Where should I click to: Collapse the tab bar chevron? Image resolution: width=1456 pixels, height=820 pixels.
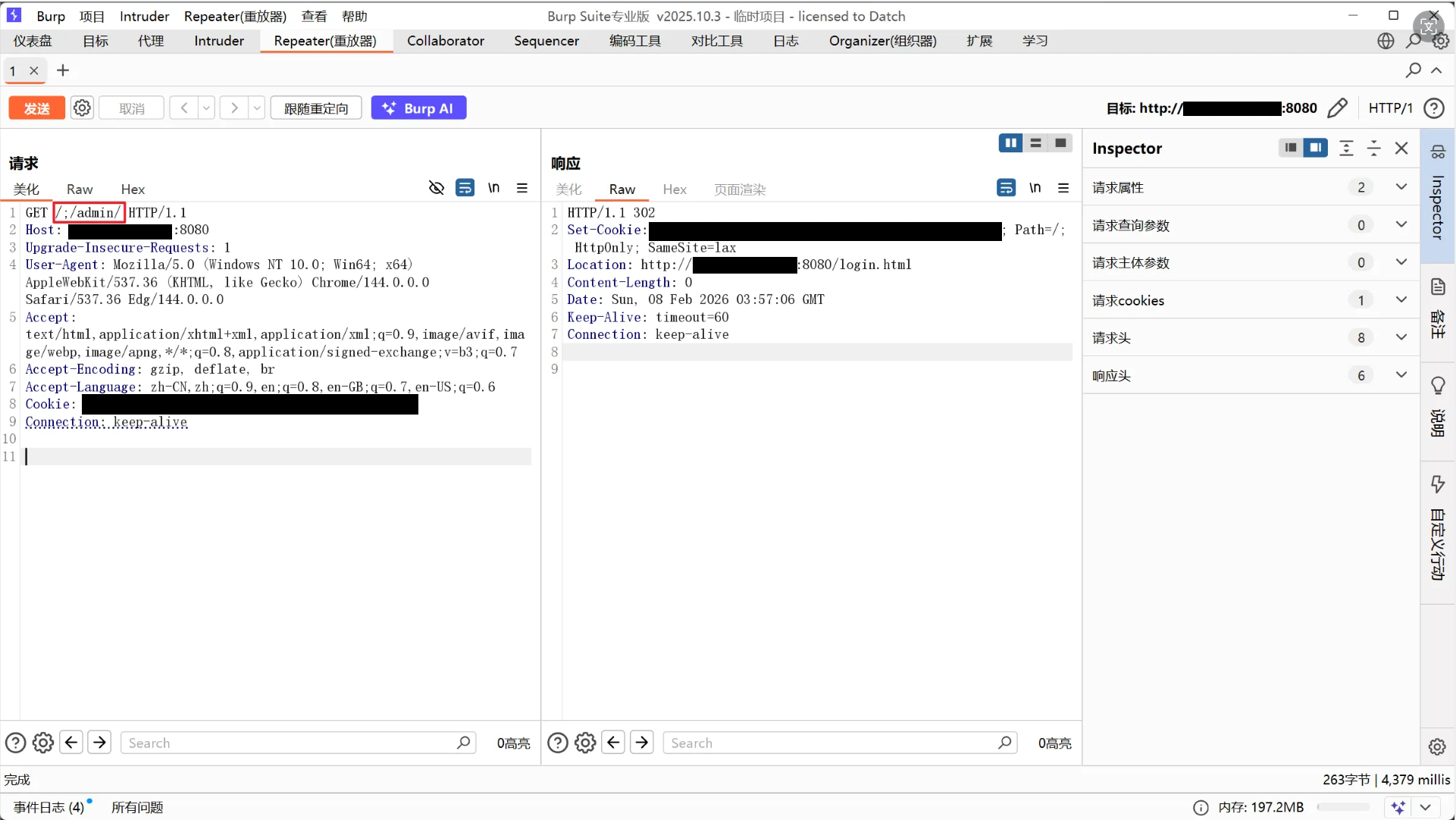(x=1436, y=70)
